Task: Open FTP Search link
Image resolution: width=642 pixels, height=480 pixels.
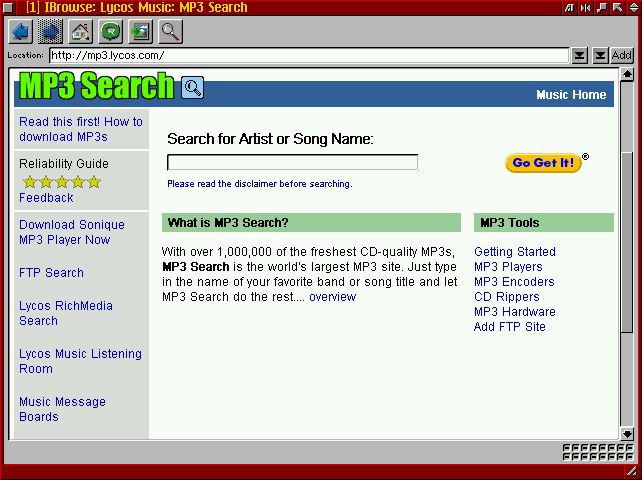Action: (x=51, y=273)
